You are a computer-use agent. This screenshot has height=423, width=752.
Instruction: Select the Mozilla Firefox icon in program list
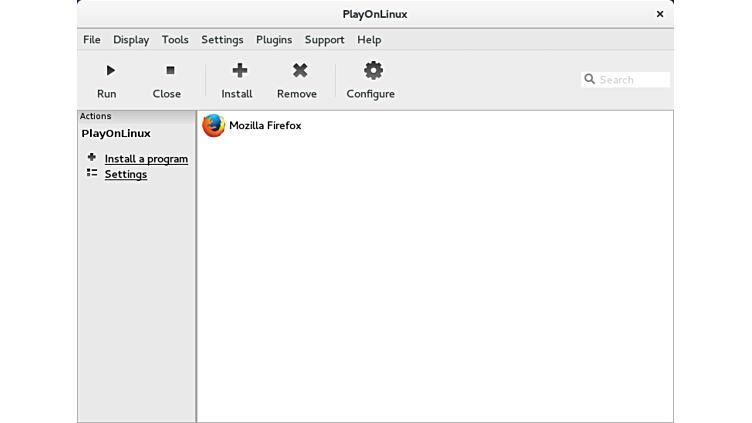213,125
